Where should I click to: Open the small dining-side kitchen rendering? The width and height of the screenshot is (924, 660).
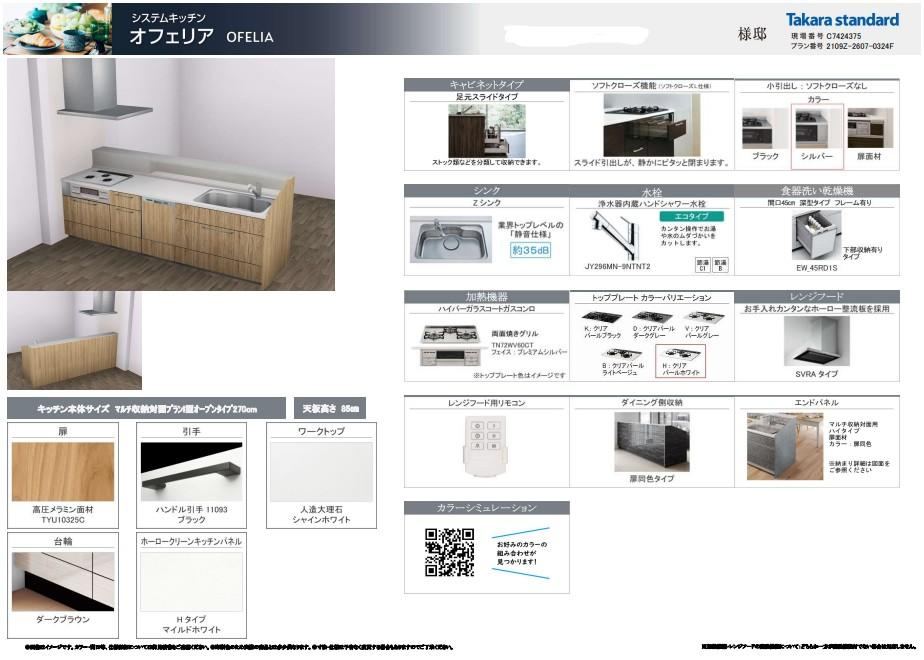pos(74,340)
